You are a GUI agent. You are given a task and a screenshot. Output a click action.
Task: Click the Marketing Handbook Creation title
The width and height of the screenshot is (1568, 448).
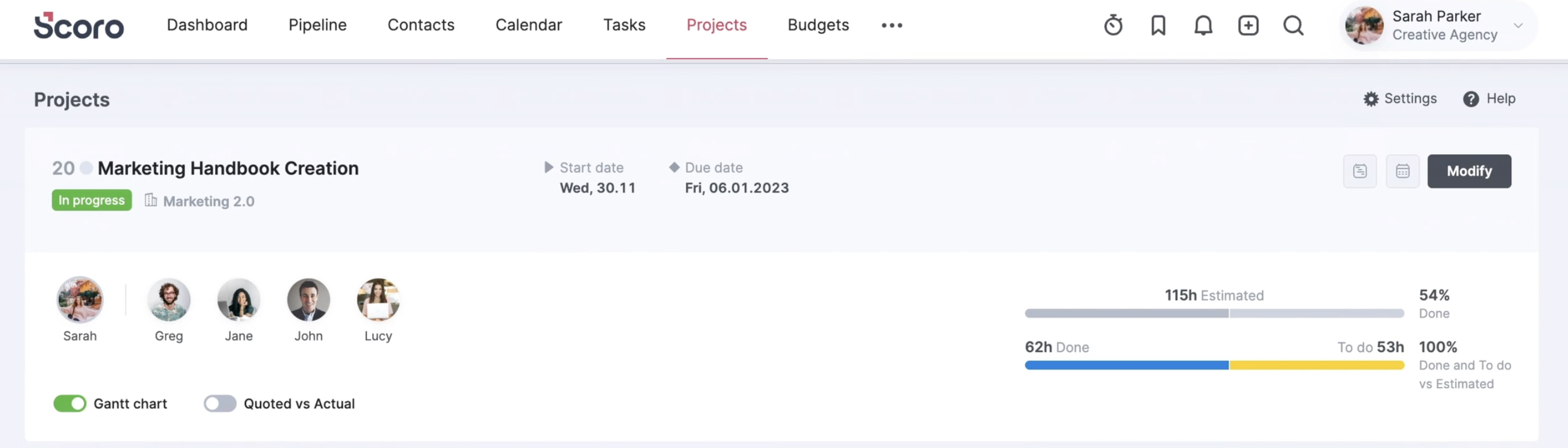pyautogui.click(x=228, y=168)
